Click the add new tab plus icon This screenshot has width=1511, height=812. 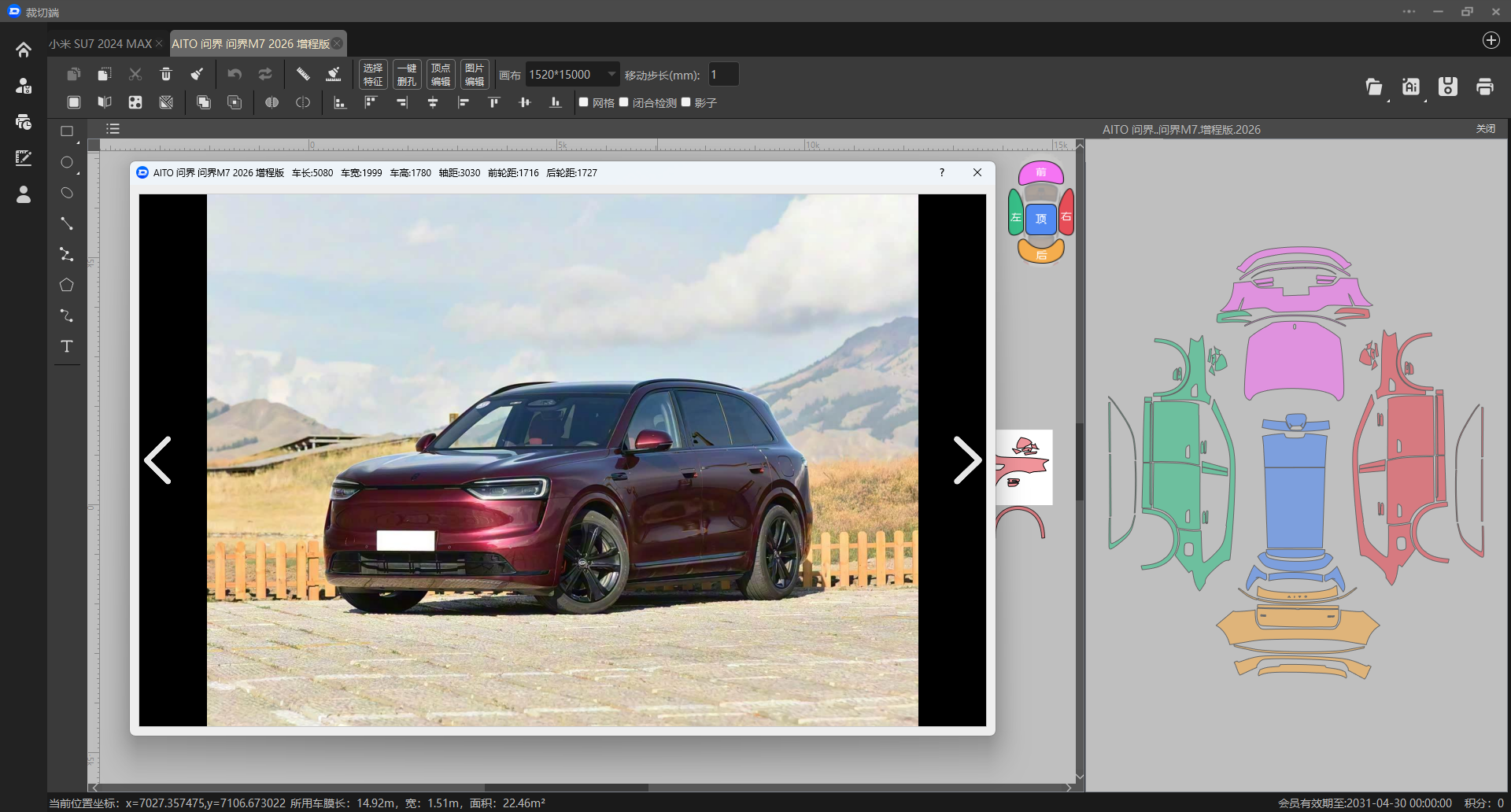coord(1491,41)
